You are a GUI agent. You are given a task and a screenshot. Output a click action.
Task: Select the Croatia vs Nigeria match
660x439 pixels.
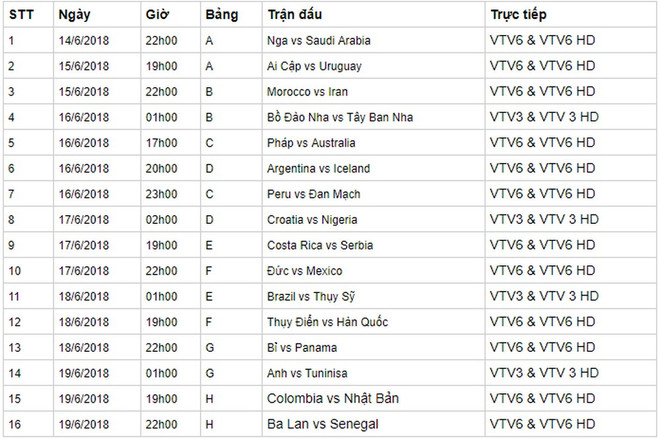click(x=314, y=220)
